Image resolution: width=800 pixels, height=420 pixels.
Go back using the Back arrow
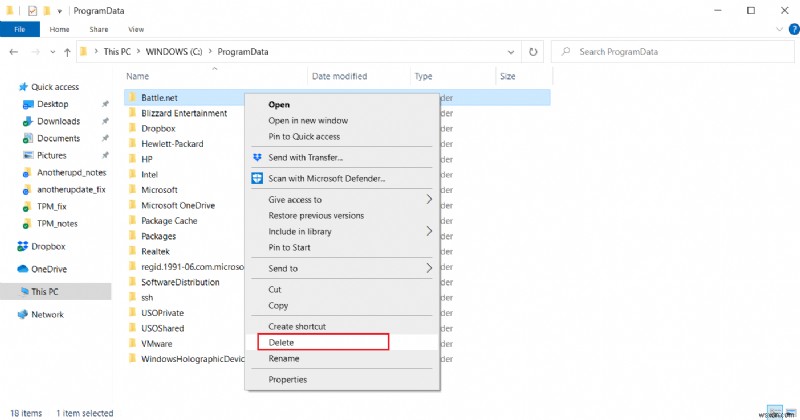(12, 51)
